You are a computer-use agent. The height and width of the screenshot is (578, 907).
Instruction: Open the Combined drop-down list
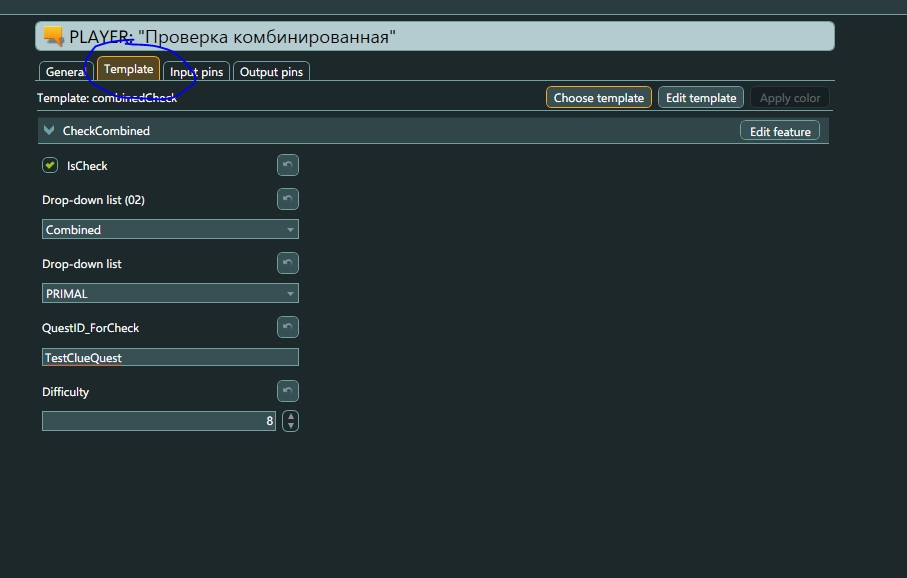[170, 230]
